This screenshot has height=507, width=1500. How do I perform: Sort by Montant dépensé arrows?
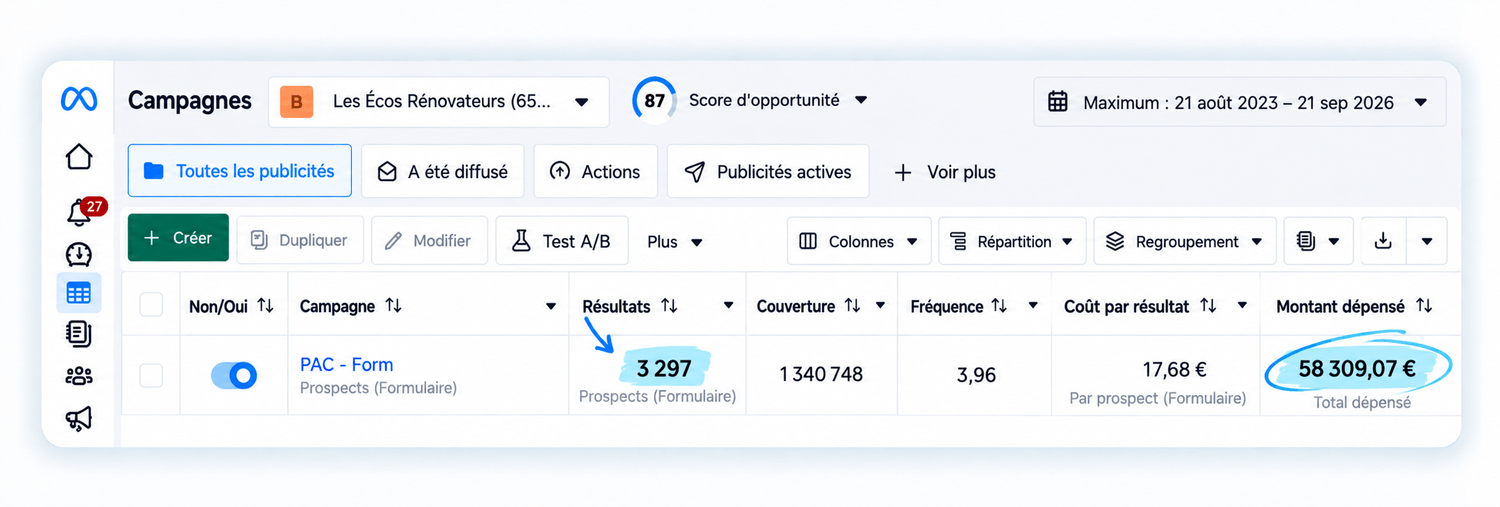[x=1423, y=306]
